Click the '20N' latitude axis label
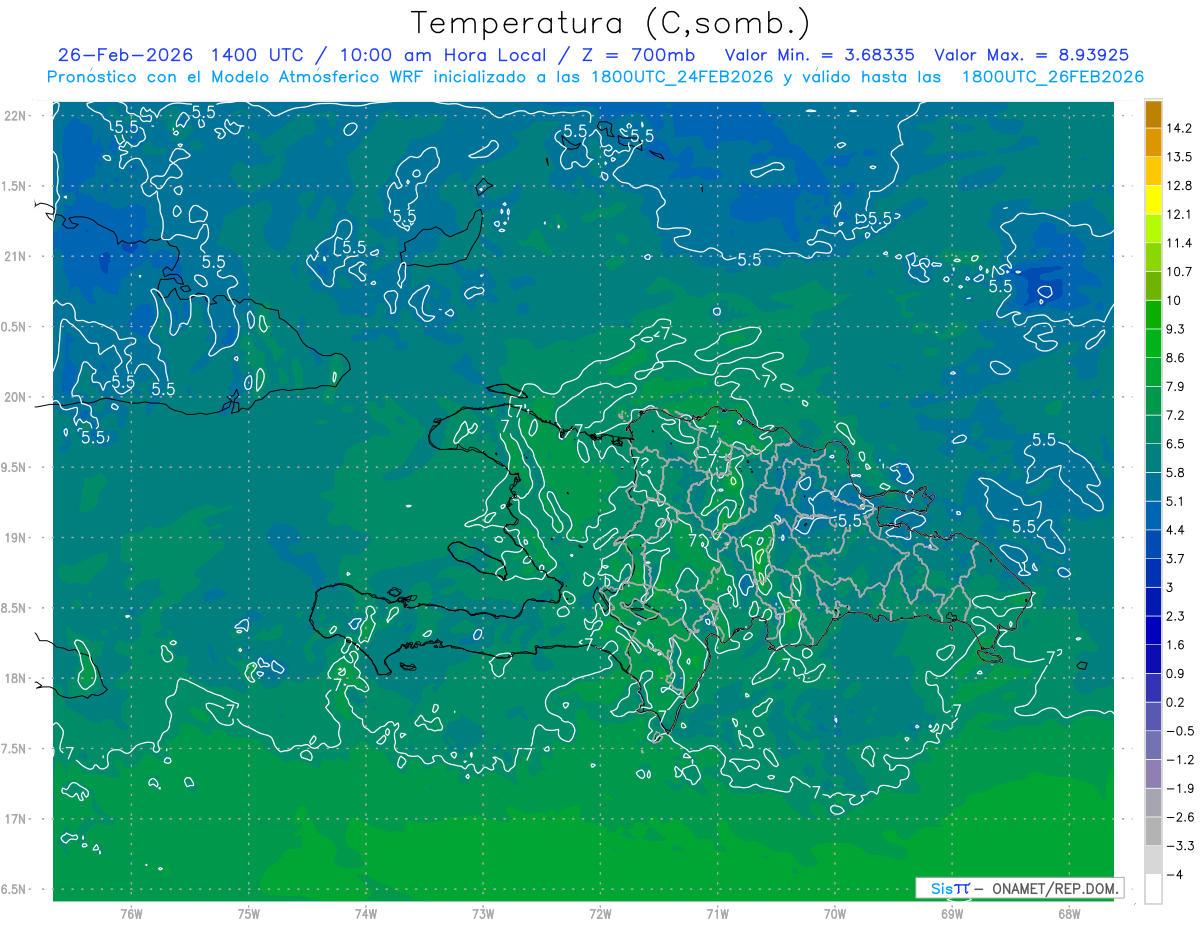This screenshot has width=1200, height=927. coord(15,397)
